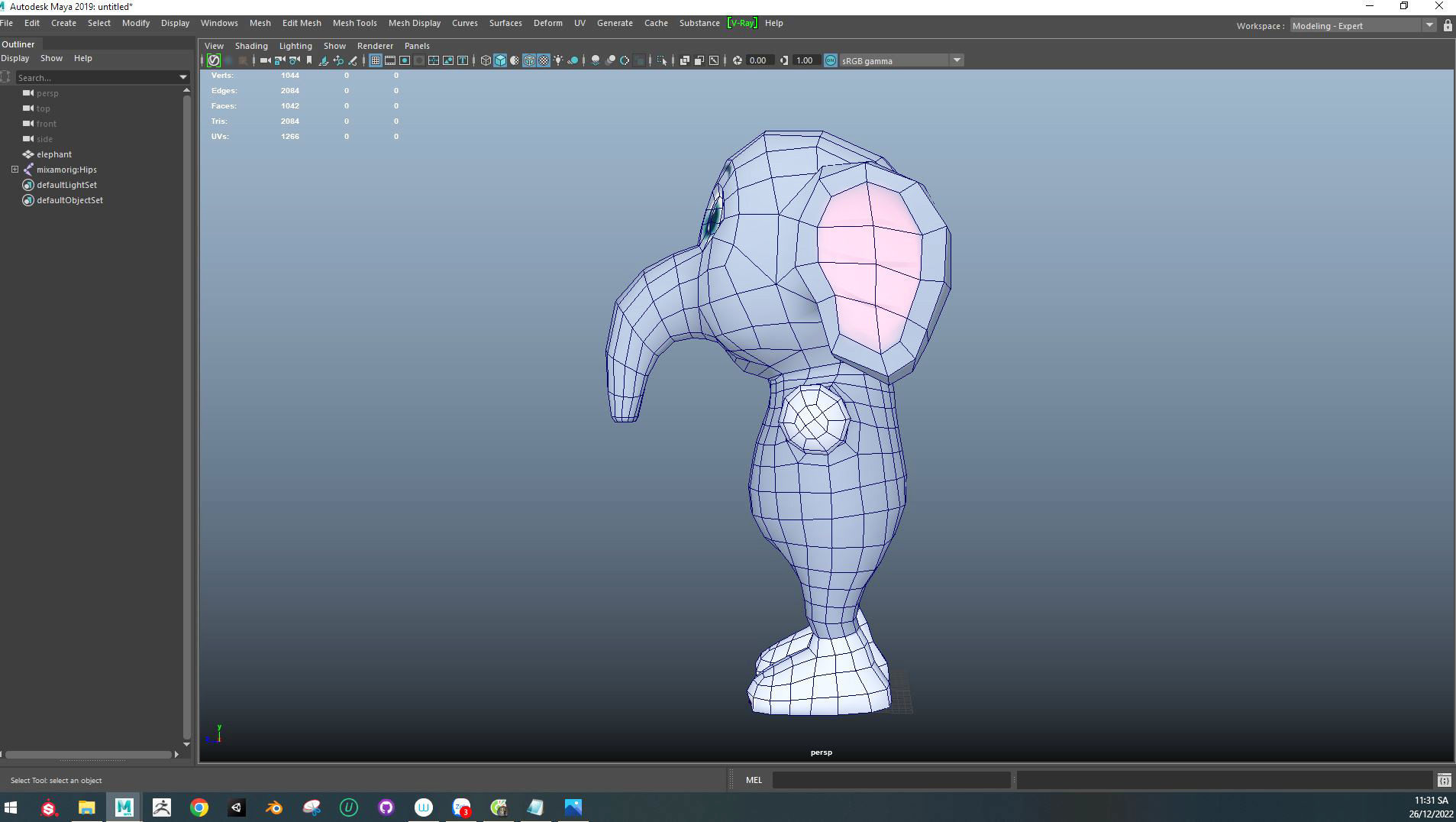
Task: Toggle Wireframe on Shaded icon
Action: coord(529,60)
